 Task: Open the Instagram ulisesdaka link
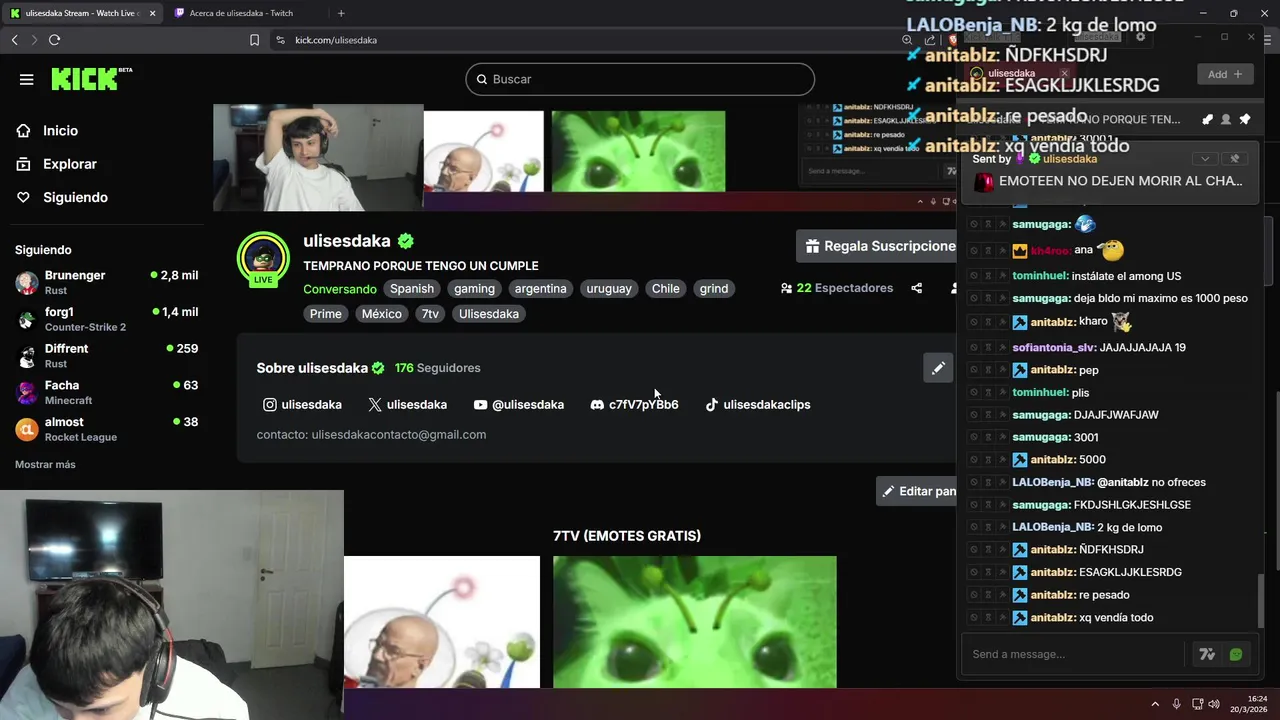(x=302, y=405)
